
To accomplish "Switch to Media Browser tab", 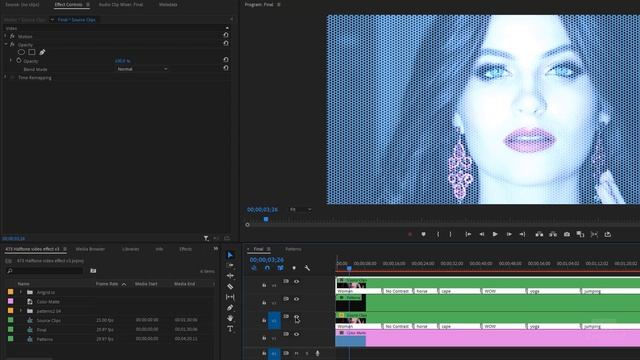I will pyautogui.click(x=90, y=249).
